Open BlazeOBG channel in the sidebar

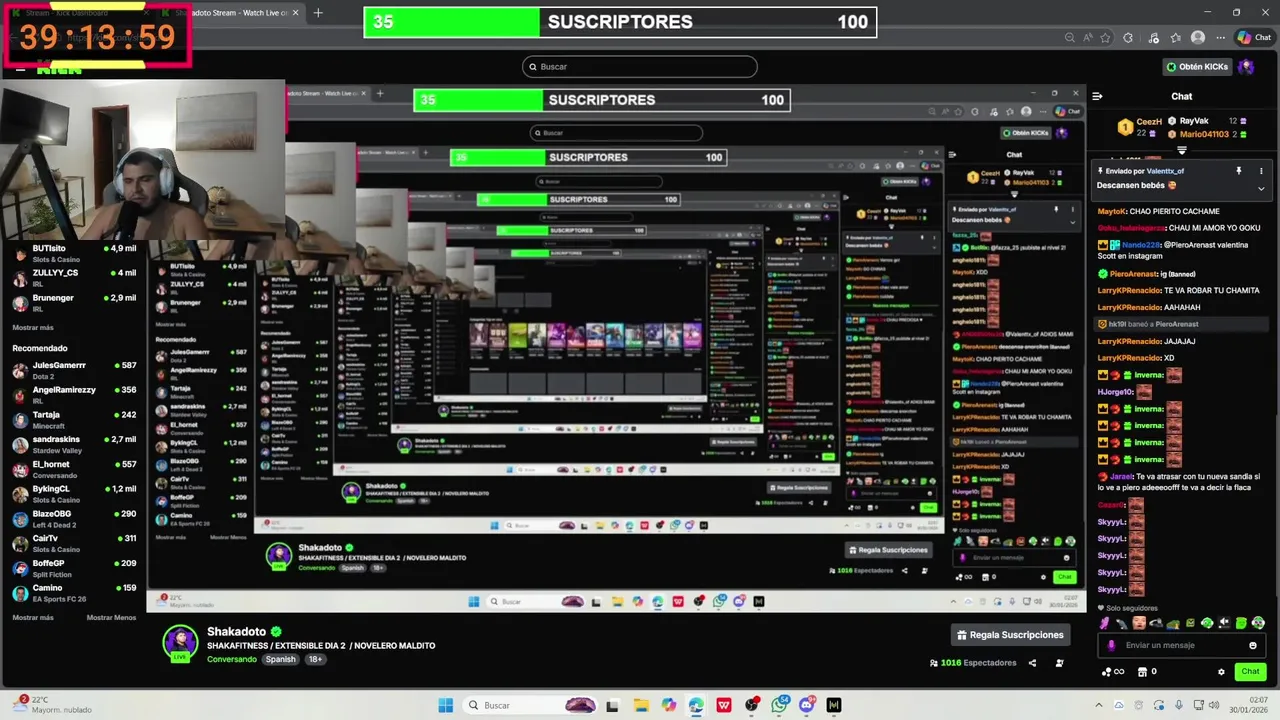tap(74, 518)
